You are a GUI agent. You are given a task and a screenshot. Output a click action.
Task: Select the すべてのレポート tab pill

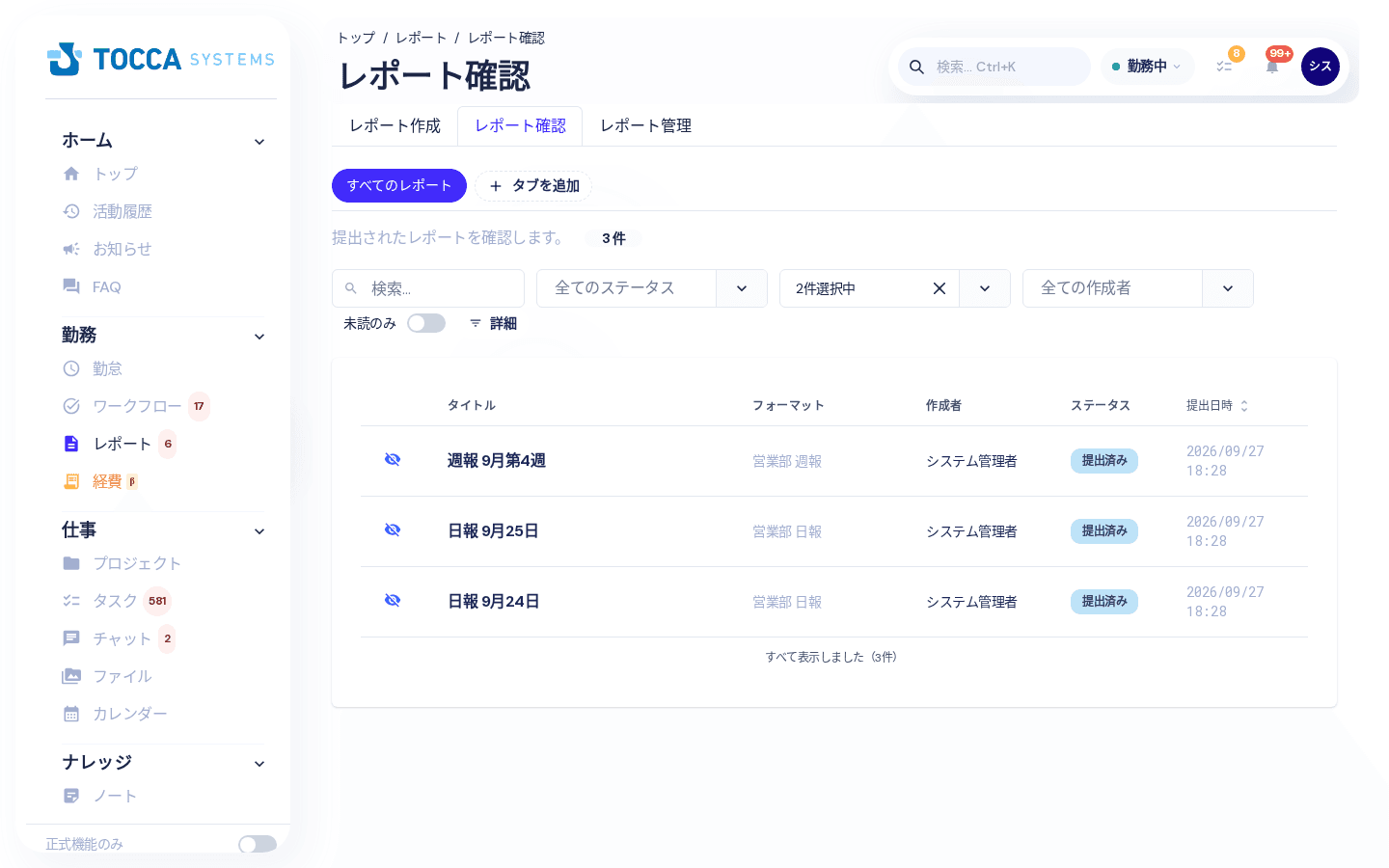click(x=399, y=185)
